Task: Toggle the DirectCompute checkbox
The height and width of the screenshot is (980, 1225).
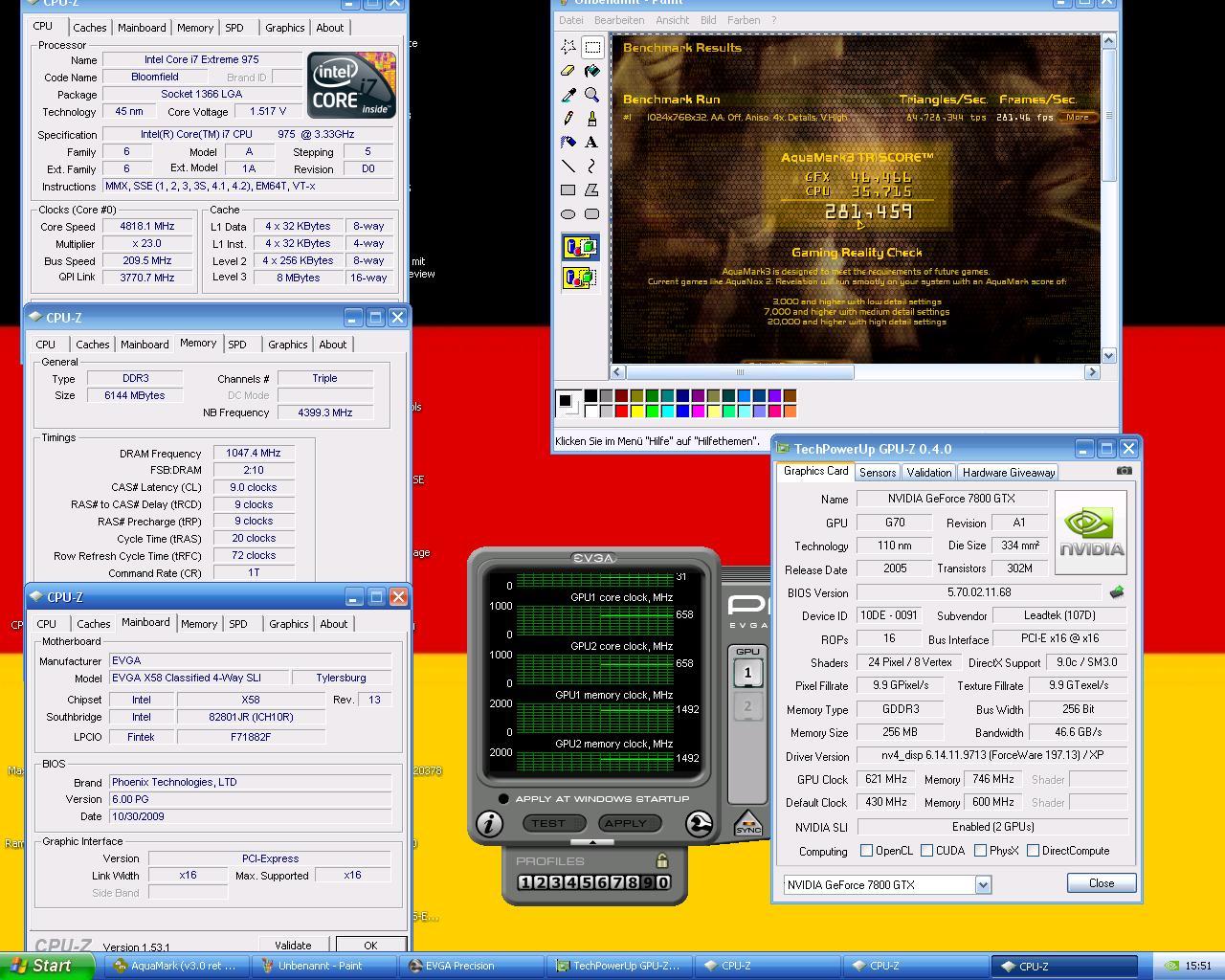Action: [1033, 850]
